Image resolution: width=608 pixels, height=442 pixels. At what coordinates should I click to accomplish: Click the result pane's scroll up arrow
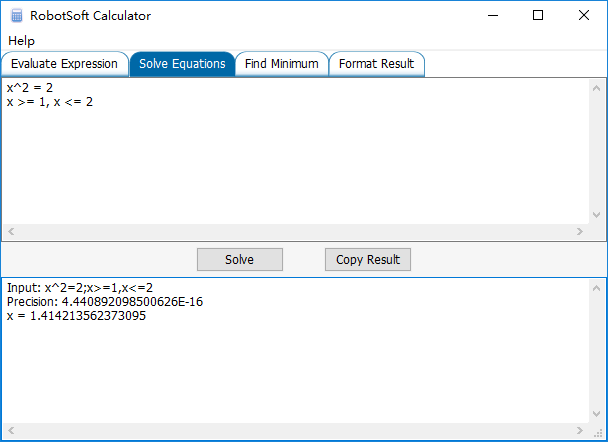point(596,288)
